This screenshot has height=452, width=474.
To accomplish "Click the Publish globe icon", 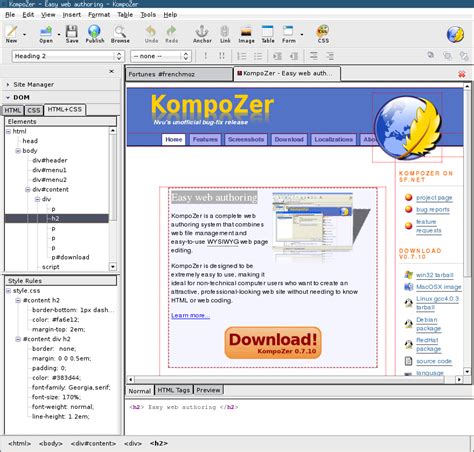I will point(95,34).
